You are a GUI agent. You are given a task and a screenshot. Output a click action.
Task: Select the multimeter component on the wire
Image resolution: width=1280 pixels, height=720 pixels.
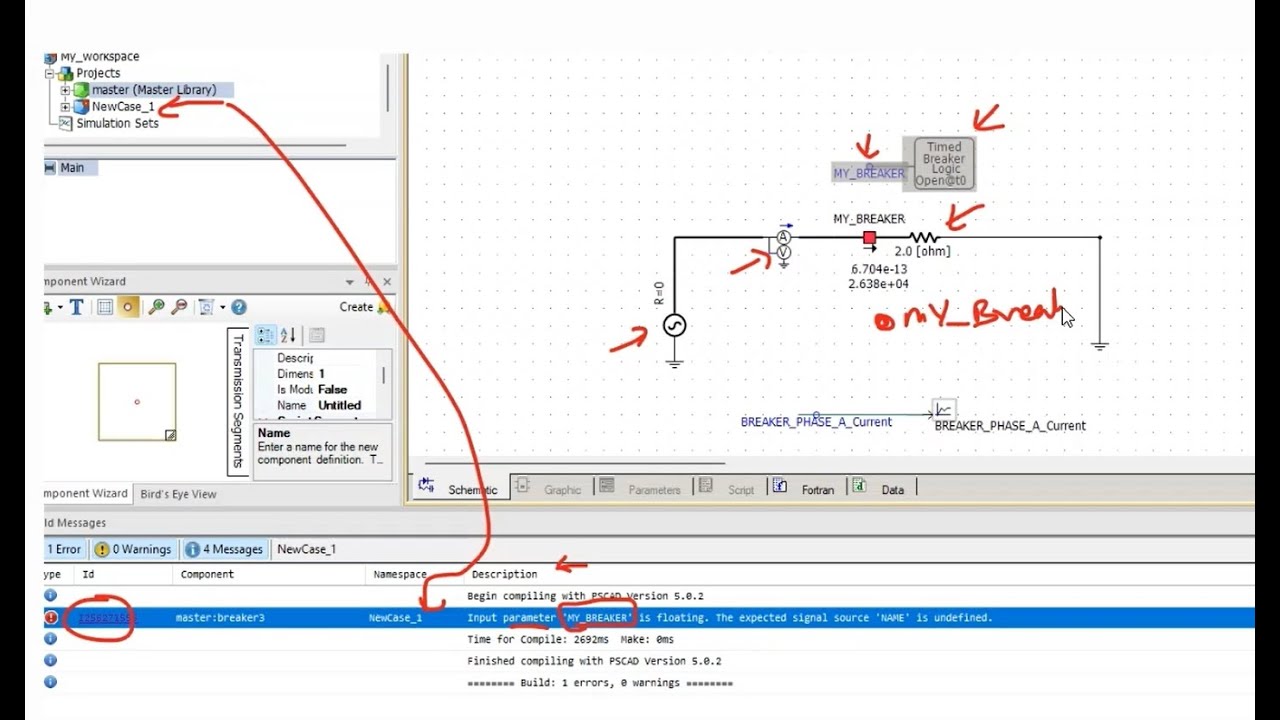pyautogui.click(x=783, y=245)
